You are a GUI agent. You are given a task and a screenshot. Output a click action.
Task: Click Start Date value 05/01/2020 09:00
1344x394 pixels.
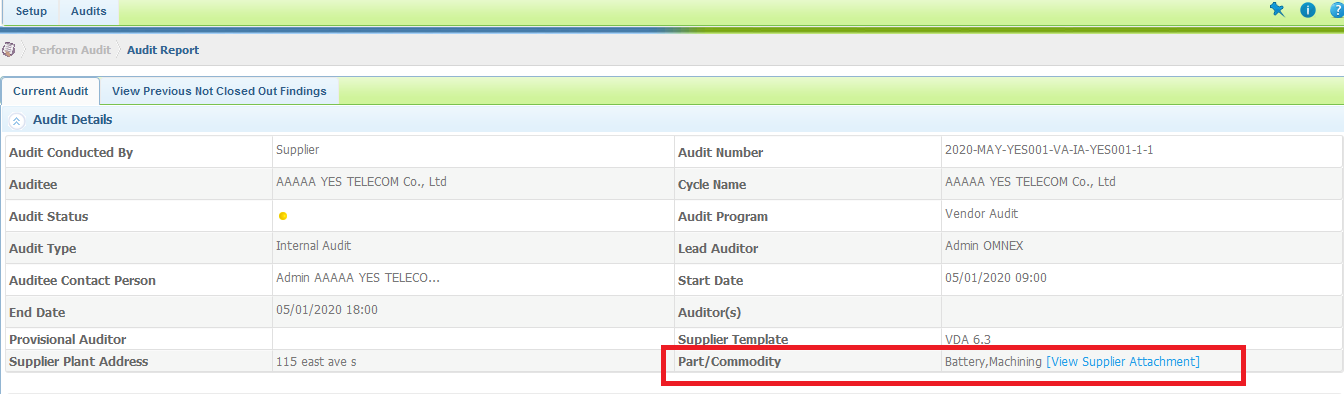point(996,278)
